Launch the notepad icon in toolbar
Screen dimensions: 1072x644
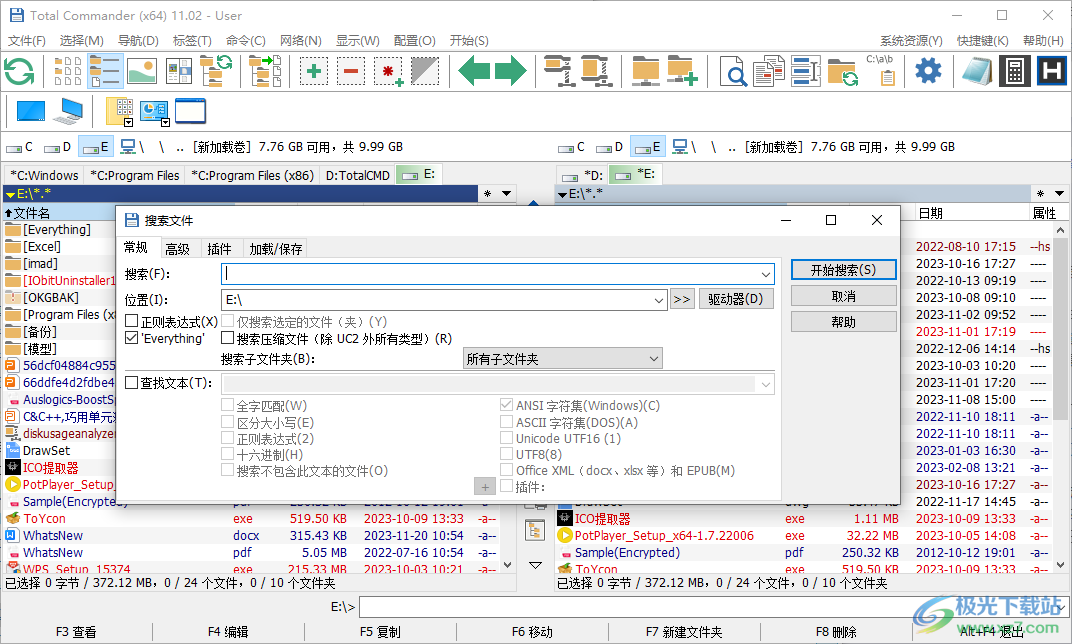(977, 71)
